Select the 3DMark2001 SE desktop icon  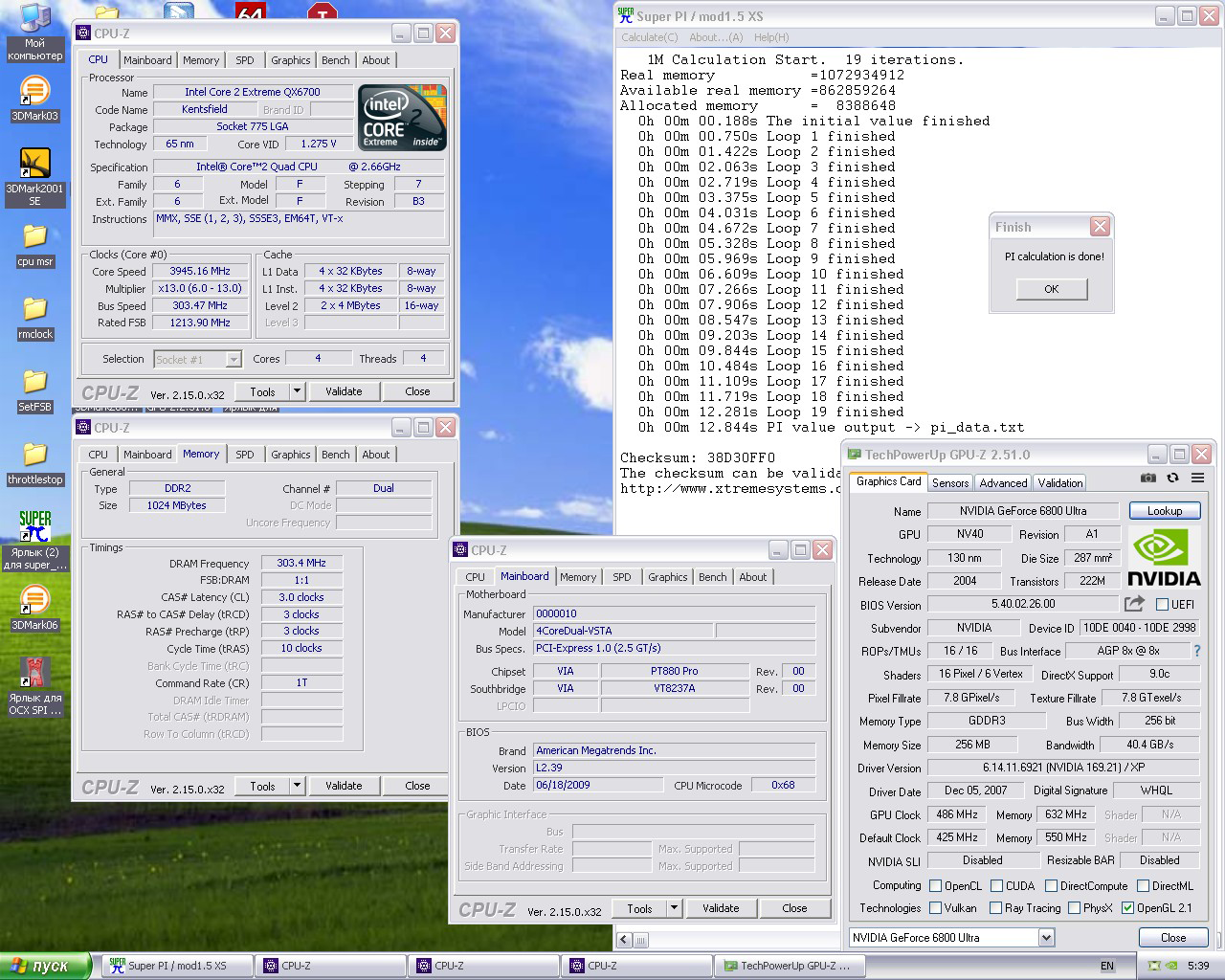[34, 177]
